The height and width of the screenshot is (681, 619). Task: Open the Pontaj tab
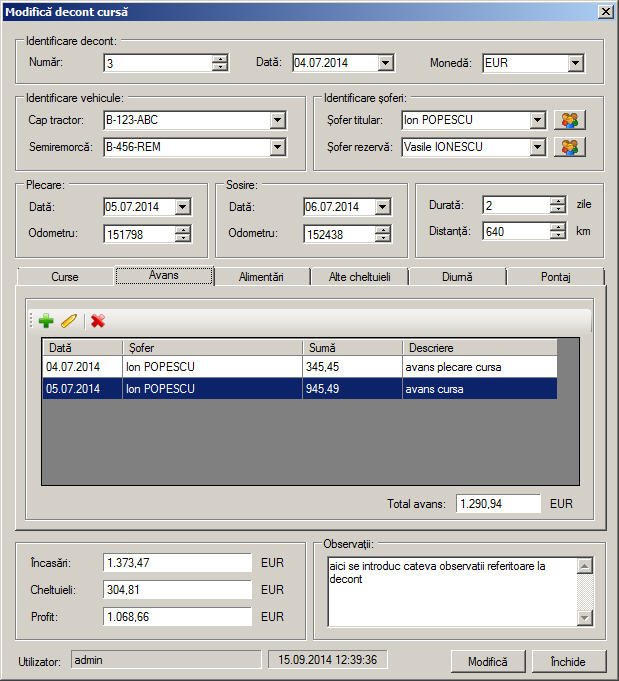coord(555,277)
